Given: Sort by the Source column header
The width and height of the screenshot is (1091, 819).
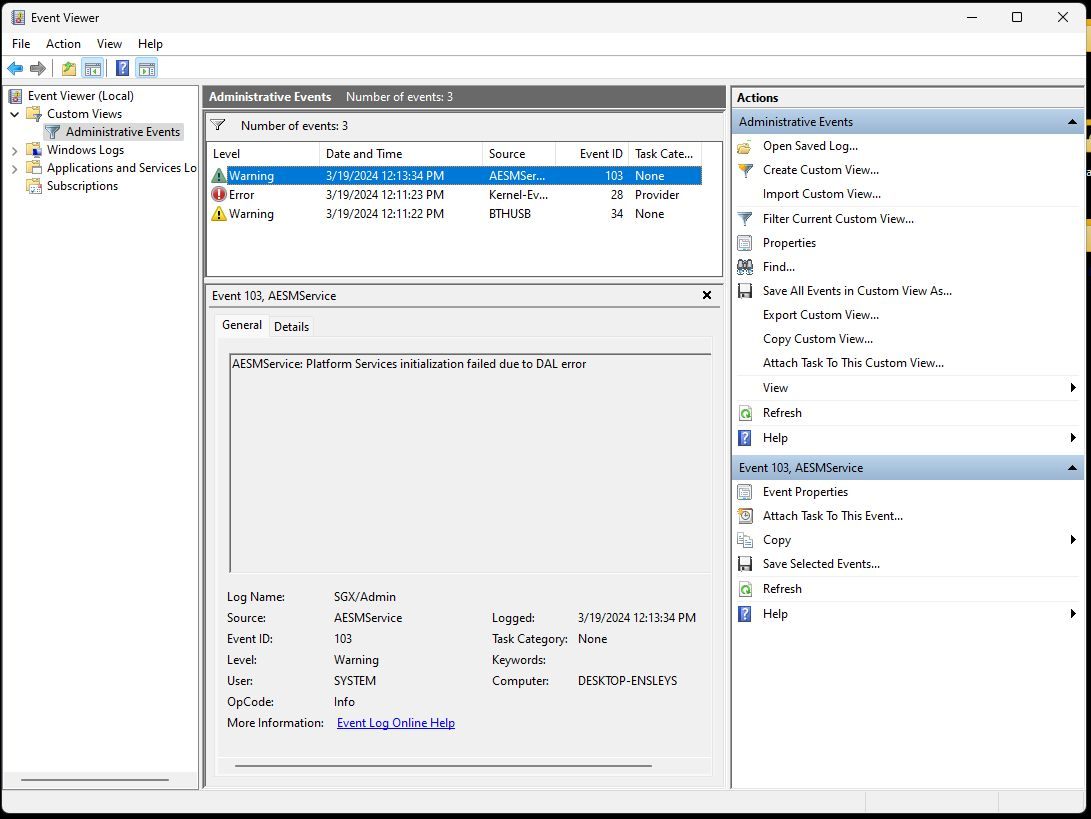Looking at the screenshot, I should click(519, 154).
